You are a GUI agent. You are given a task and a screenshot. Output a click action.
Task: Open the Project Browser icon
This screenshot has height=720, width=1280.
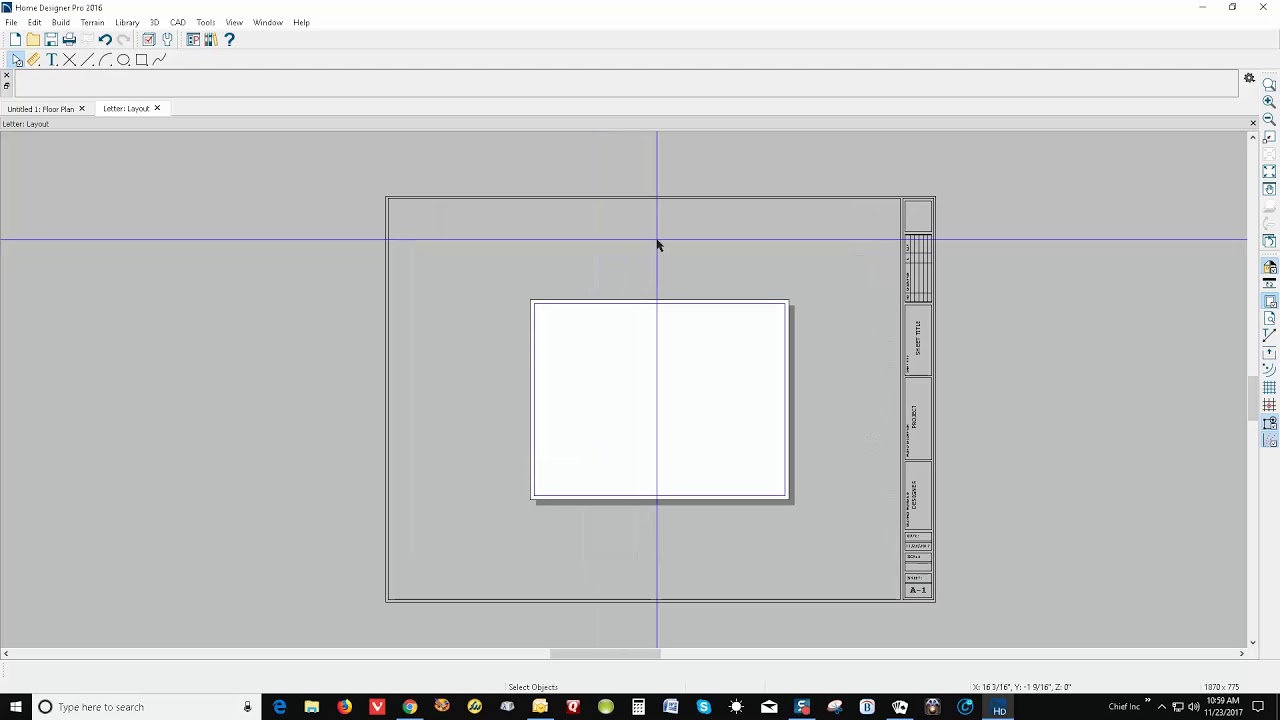coord(193,40)
